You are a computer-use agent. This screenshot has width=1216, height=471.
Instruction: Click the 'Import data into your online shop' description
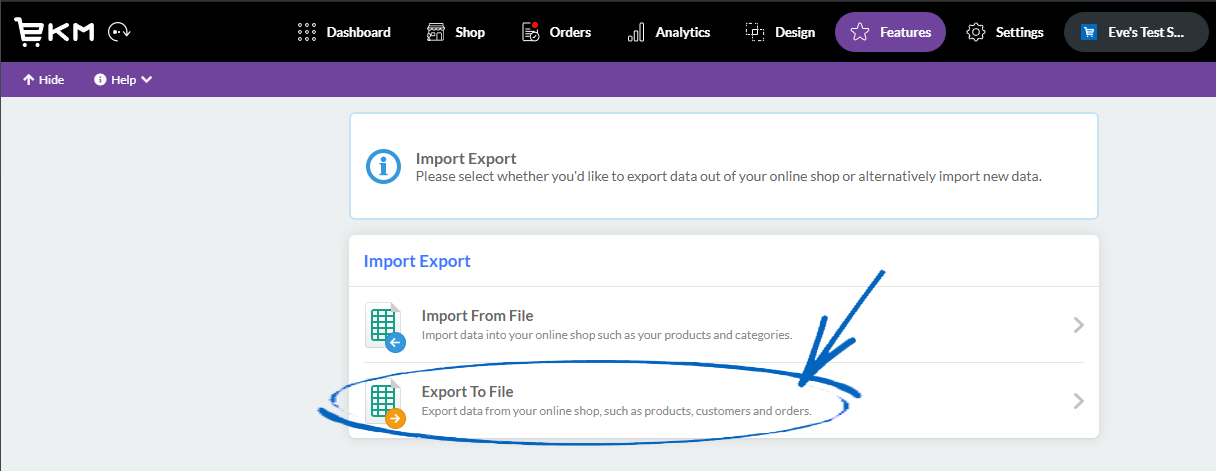point(607,335)
